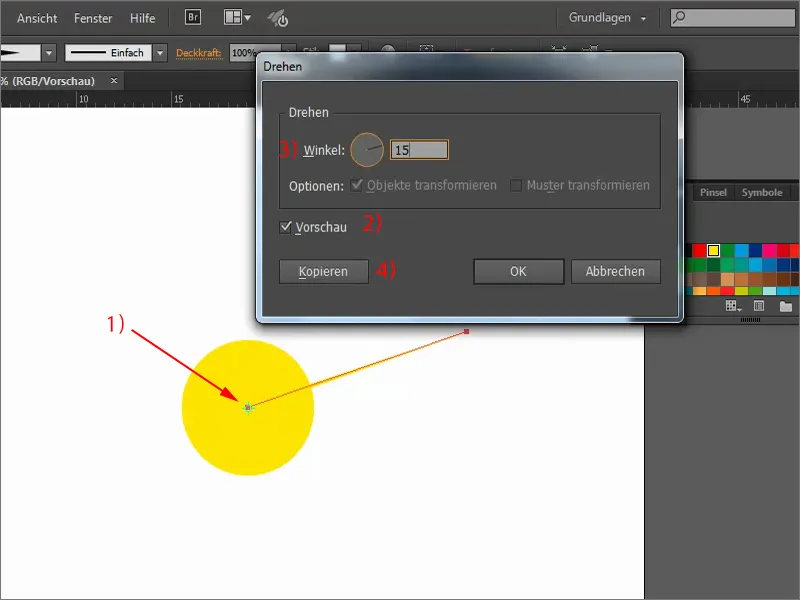Click the orange Deckkraft label link
The width and height of the screenshot is (800, 600).
coord(198,53)
